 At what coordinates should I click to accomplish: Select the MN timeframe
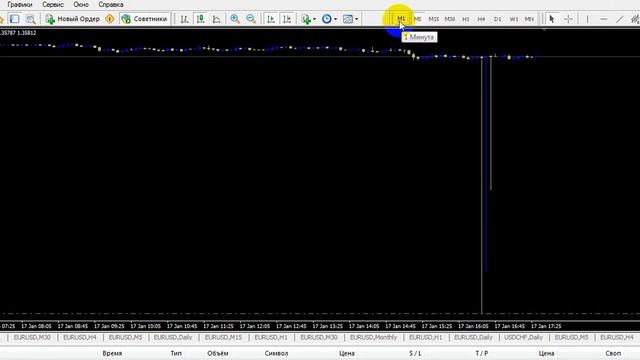point(529,19)
